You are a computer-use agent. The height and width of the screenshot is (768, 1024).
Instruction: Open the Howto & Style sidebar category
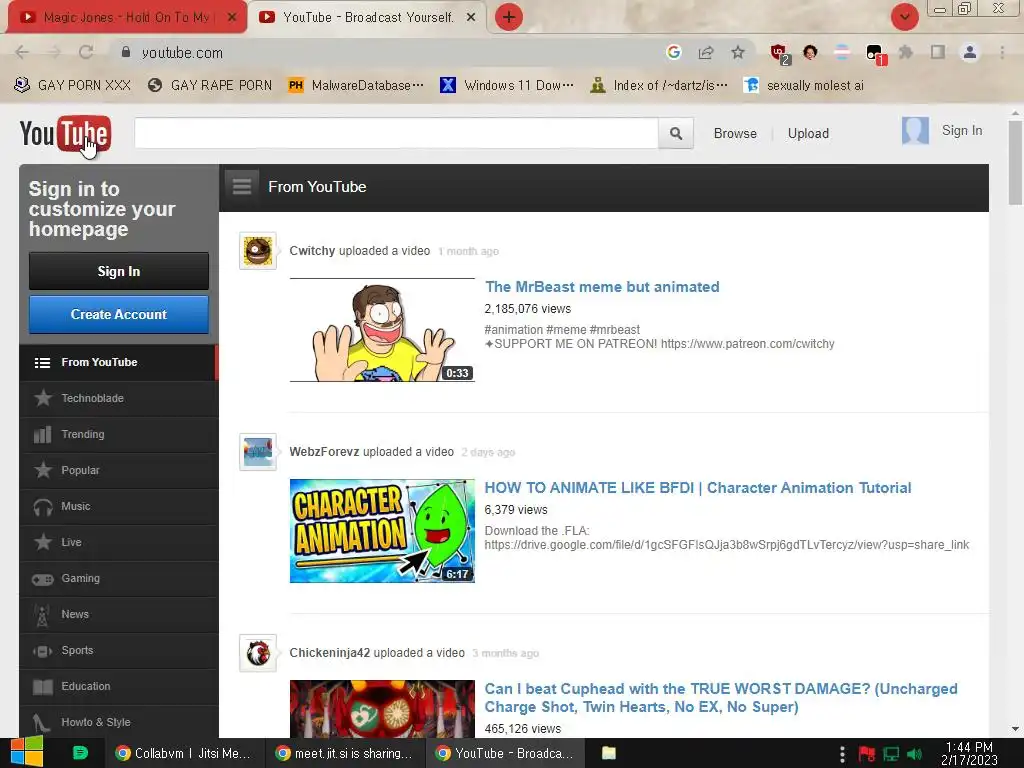119,722
